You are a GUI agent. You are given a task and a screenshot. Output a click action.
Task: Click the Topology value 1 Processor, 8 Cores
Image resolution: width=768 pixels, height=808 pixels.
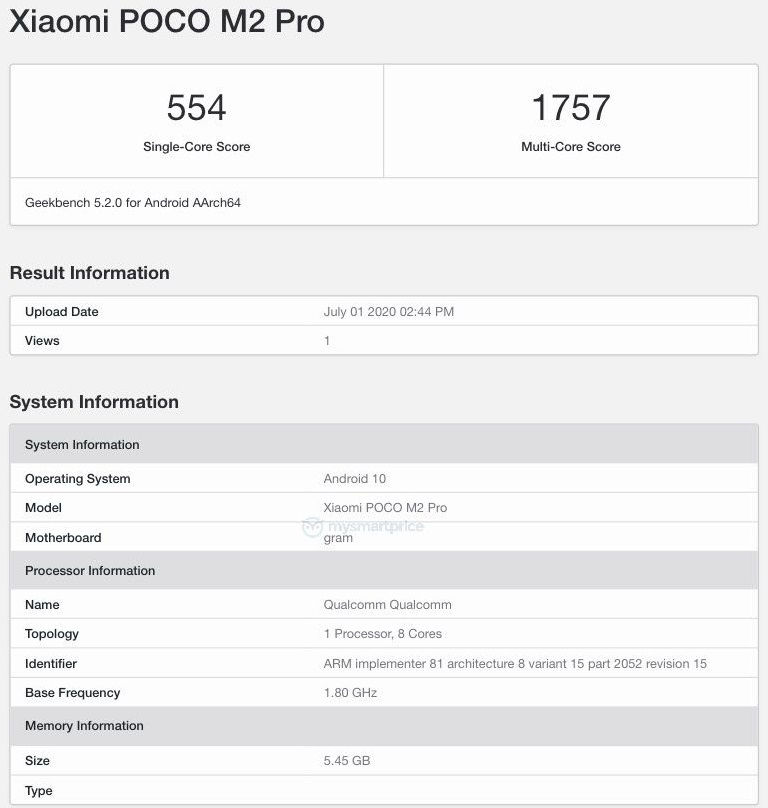coord(382,634)
